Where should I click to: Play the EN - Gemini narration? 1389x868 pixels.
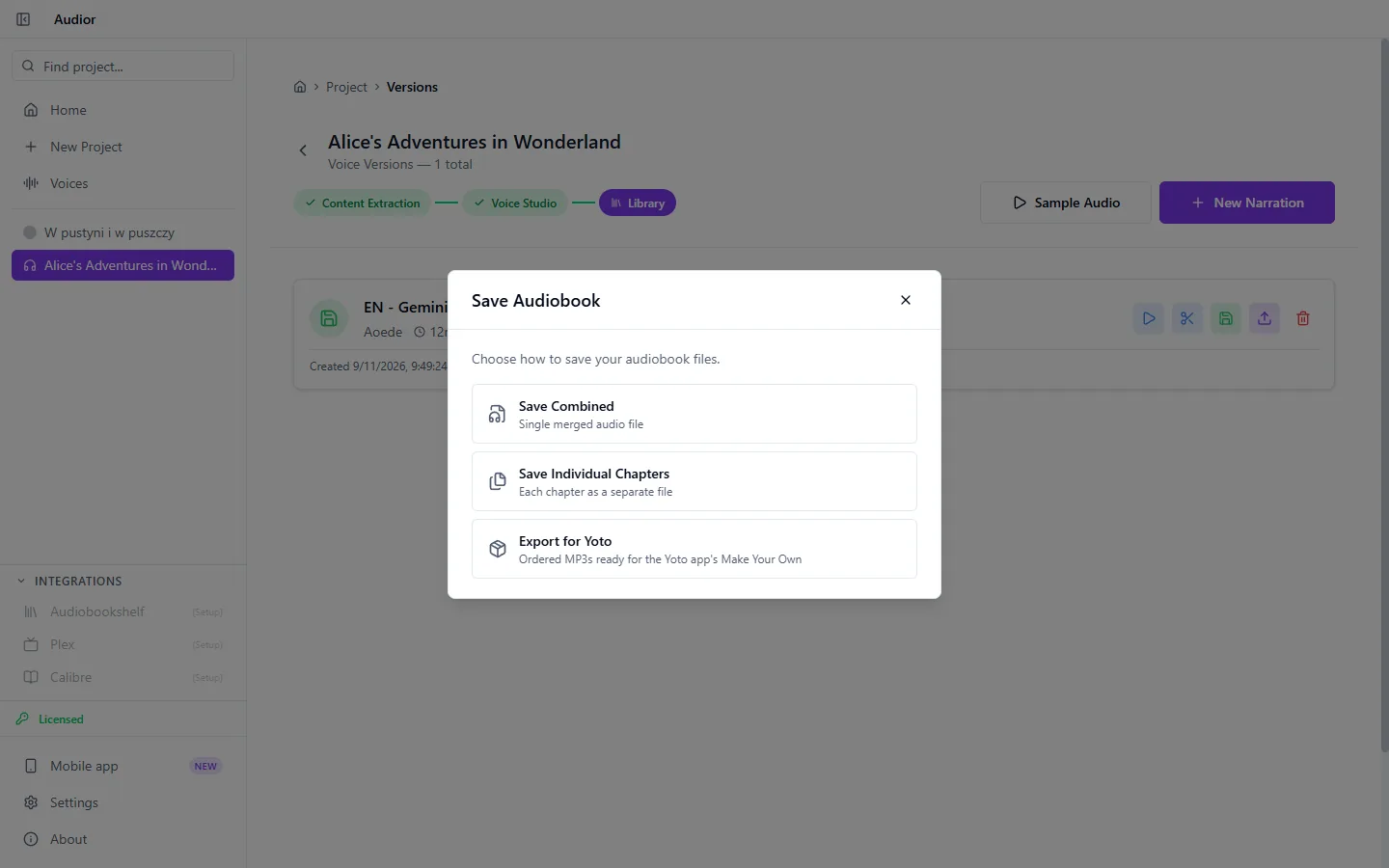tap(1148, 318)
